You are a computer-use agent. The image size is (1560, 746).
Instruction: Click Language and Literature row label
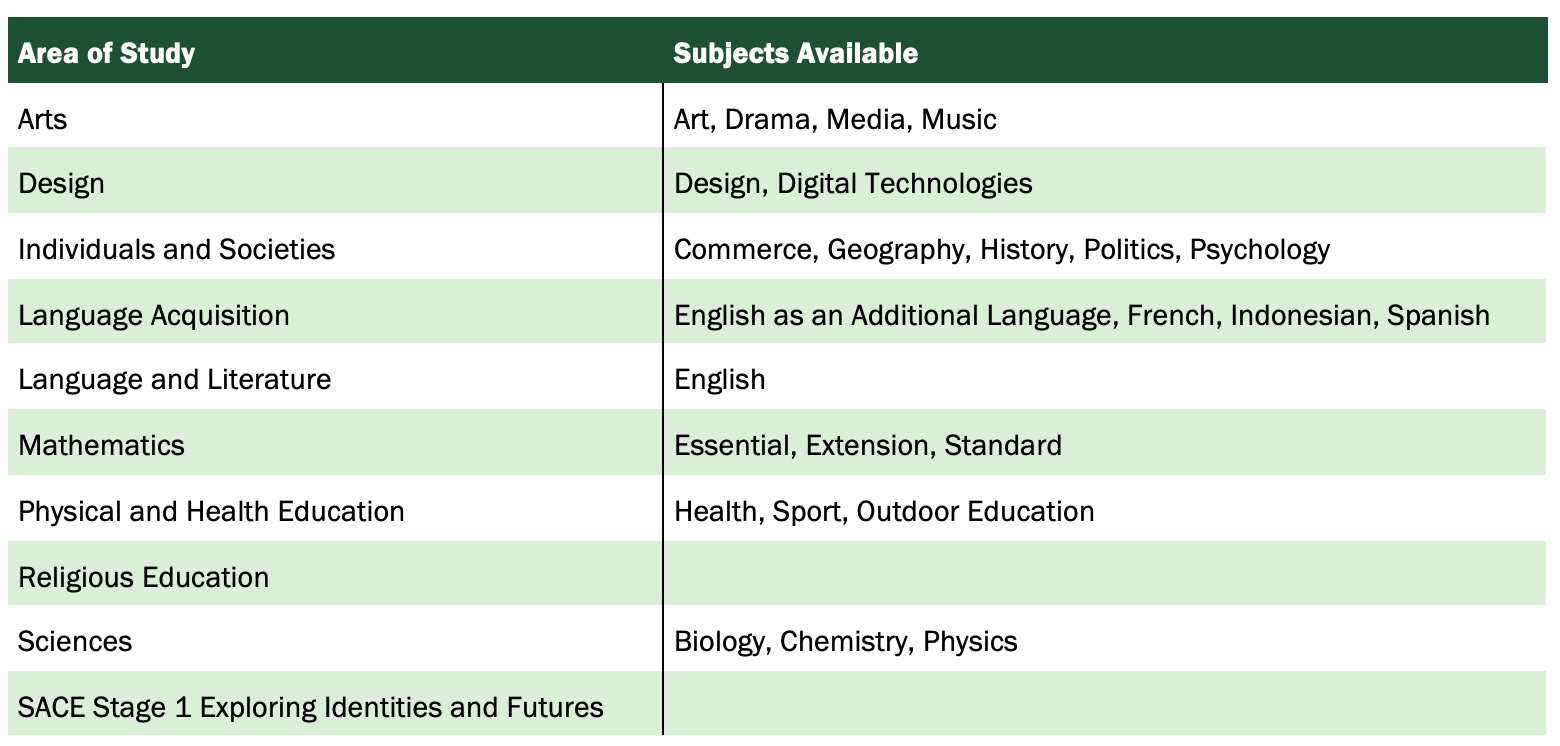(174, 380)
